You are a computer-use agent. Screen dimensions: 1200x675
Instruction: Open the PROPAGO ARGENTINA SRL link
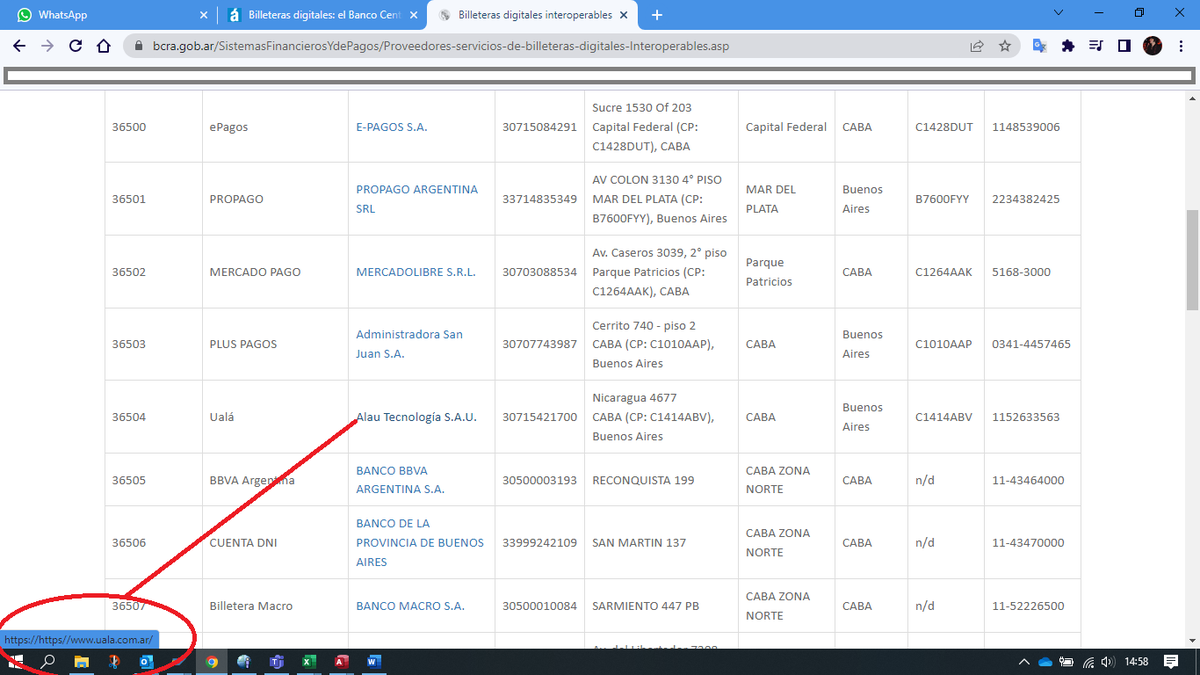[x=417, y=199]
